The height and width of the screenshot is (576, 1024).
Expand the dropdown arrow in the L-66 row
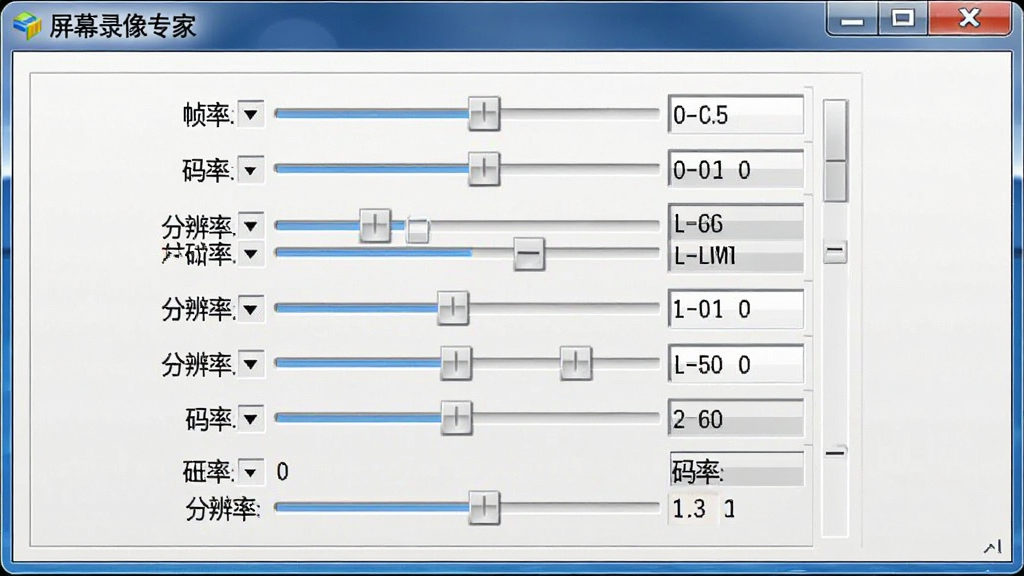pos(251,226)
